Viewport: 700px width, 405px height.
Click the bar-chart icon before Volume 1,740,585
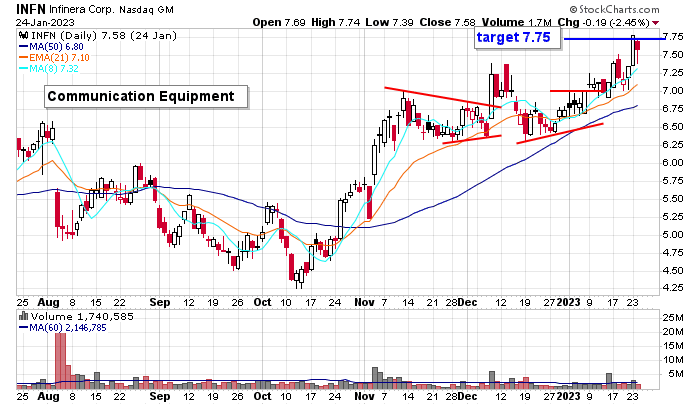click(x=23, y=316)
